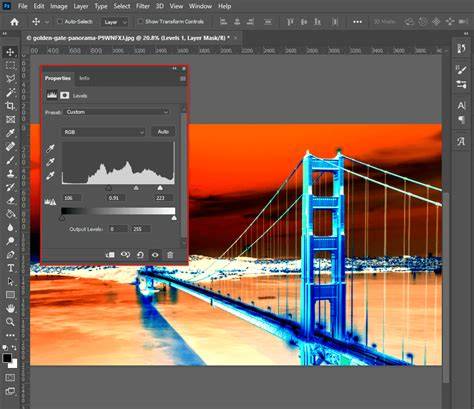This screenshot has height=409, width=474.
Task: Select the Zoom tool in toolbar
Action: [10, 322]
